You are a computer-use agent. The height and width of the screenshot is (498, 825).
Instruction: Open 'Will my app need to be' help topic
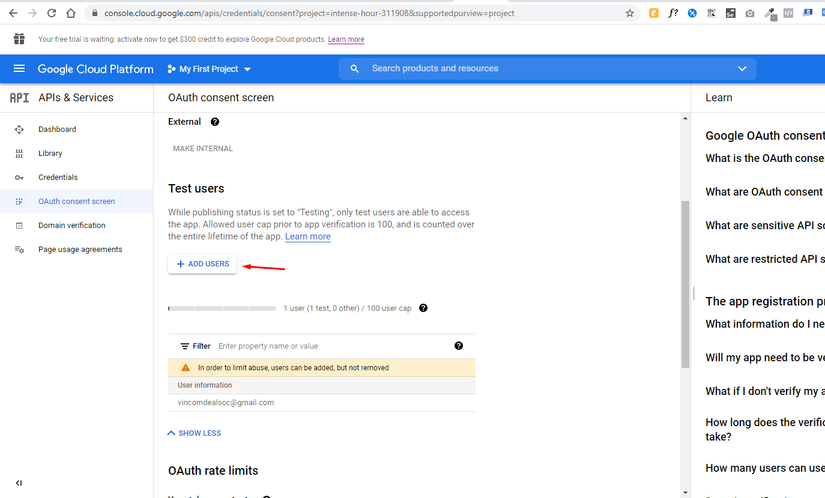(765, 358)
